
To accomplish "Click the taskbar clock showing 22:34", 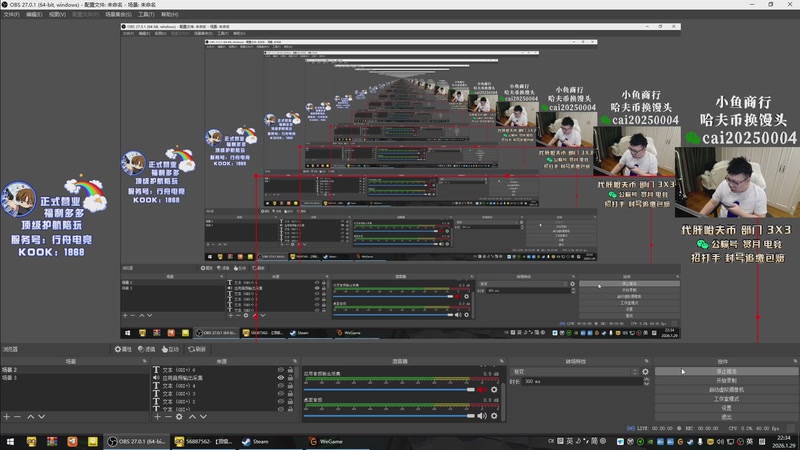I will point(783,441).
